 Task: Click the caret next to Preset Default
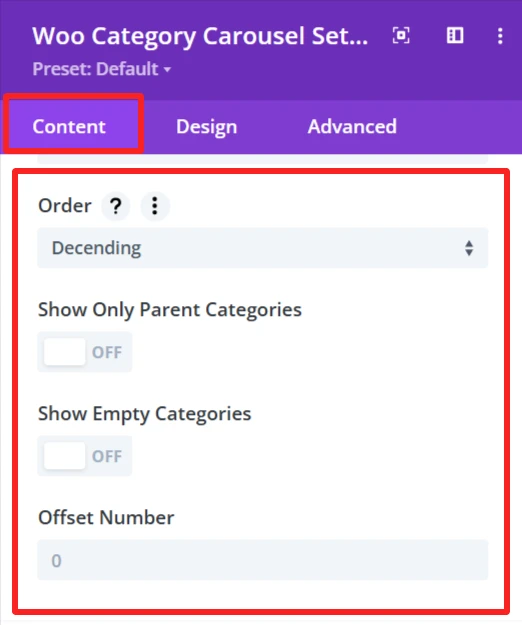pos(167,69)
